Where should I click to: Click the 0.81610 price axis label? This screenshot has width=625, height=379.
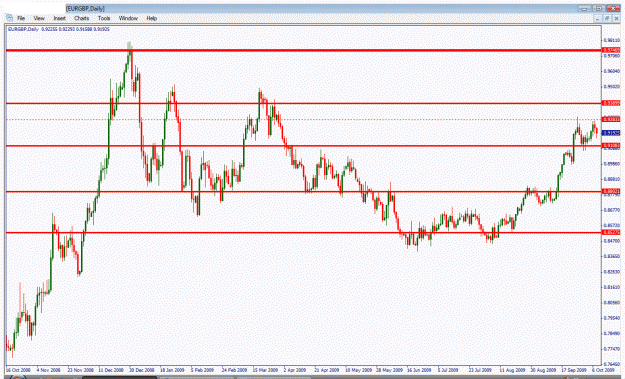tap(611, 287)
